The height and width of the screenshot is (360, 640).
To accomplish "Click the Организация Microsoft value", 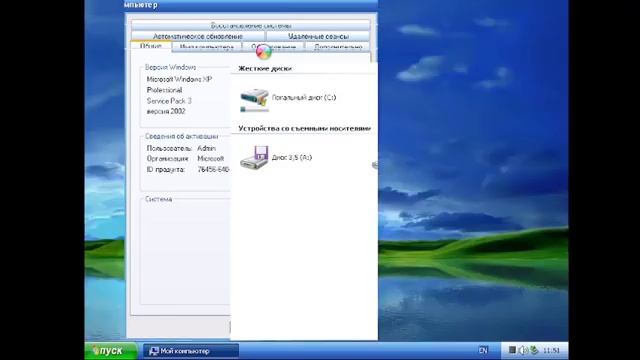I will click(x=211, y=159).
